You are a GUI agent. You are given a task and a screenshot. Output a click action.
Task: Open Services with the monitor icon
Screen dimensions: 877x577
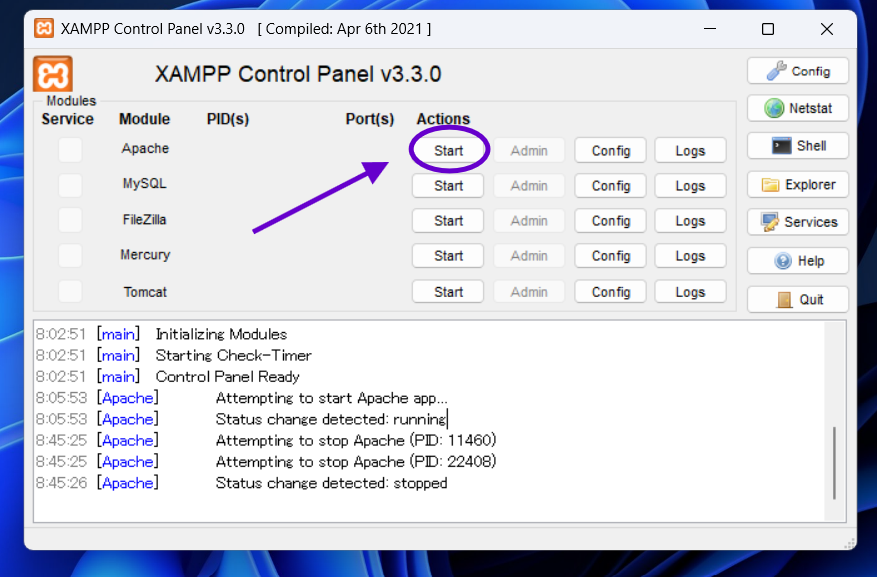[797, 222]
